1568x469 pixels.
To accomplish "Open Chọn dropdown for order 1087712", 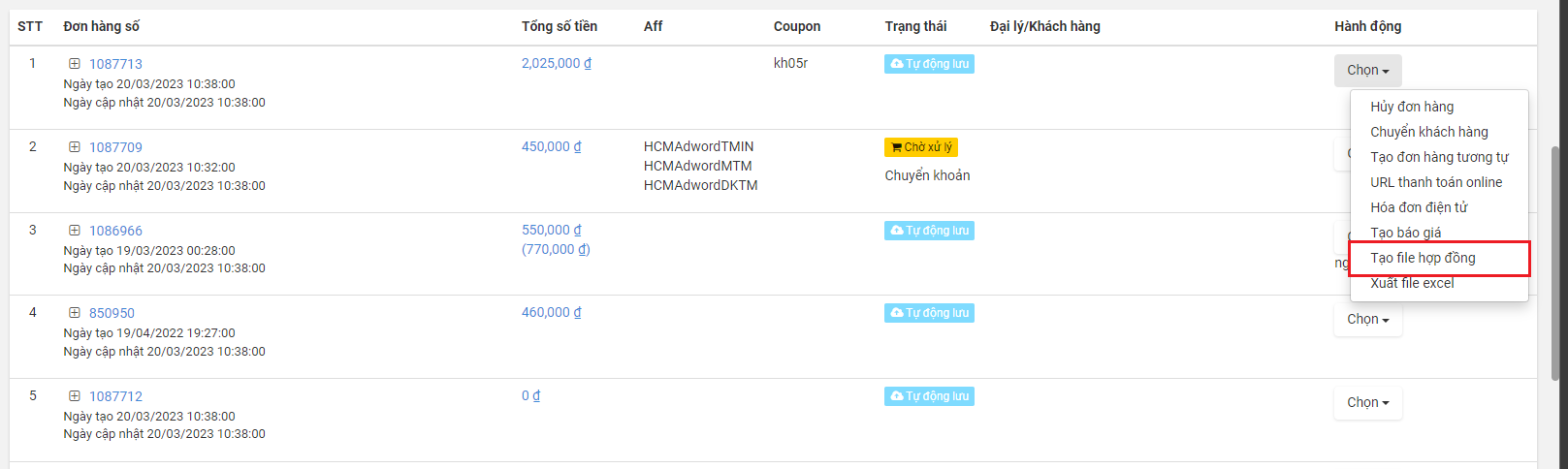I will (1368, 402).
